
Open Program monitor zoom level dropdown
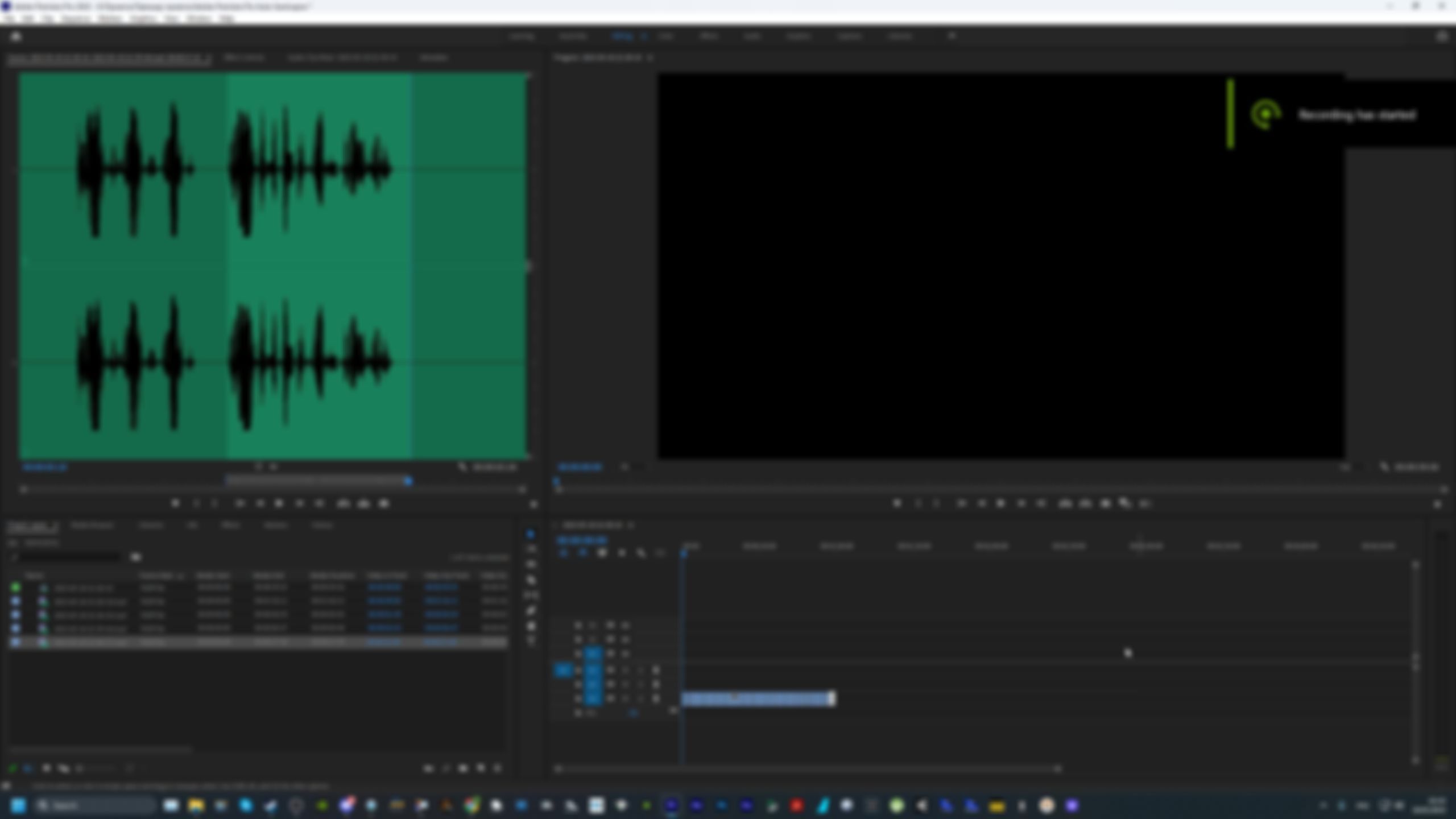[630, 468]
